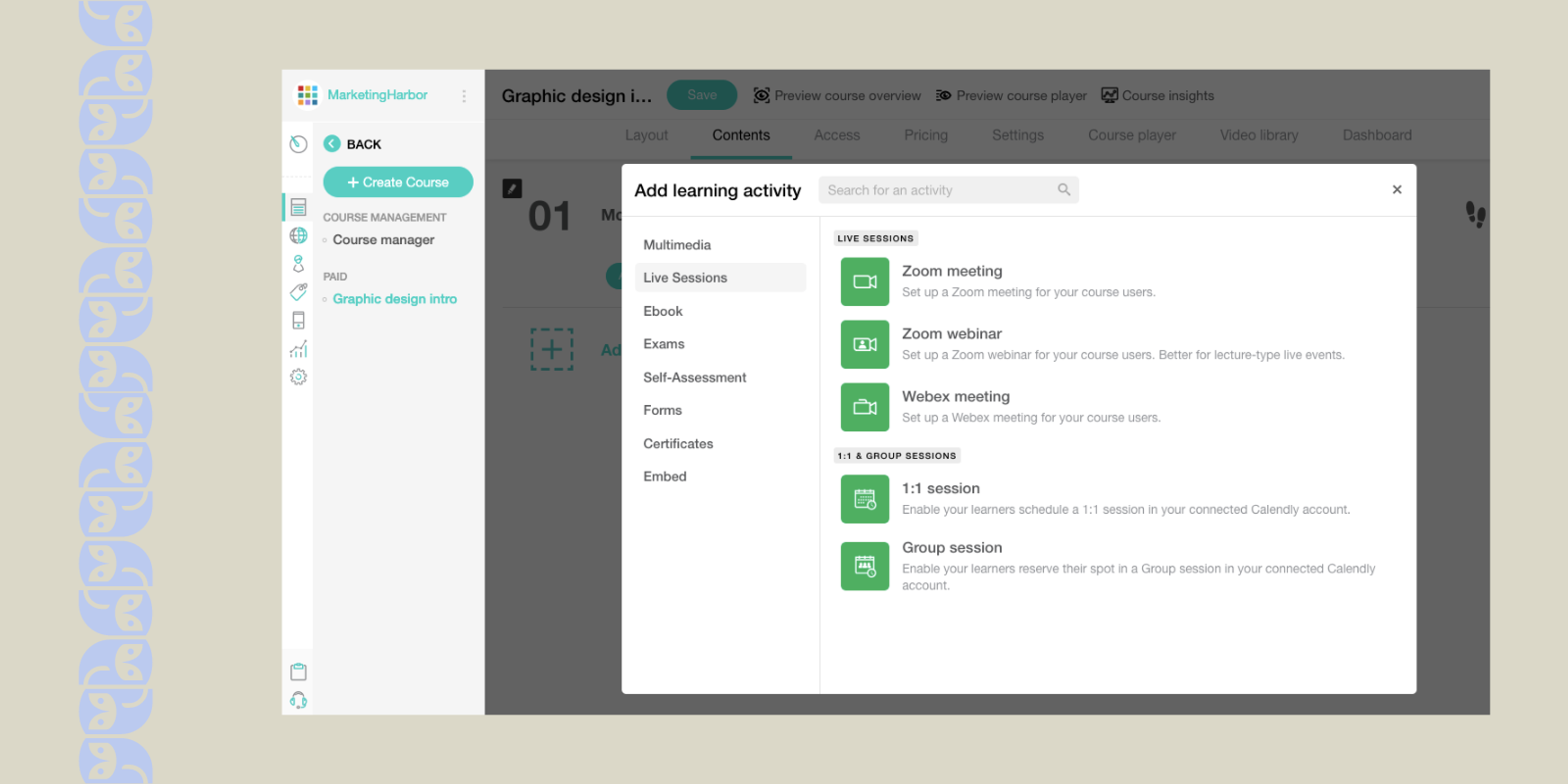Viewport: 1568px width, 784px height.
Task: Click the Save button
Action: tap(701, 95)
